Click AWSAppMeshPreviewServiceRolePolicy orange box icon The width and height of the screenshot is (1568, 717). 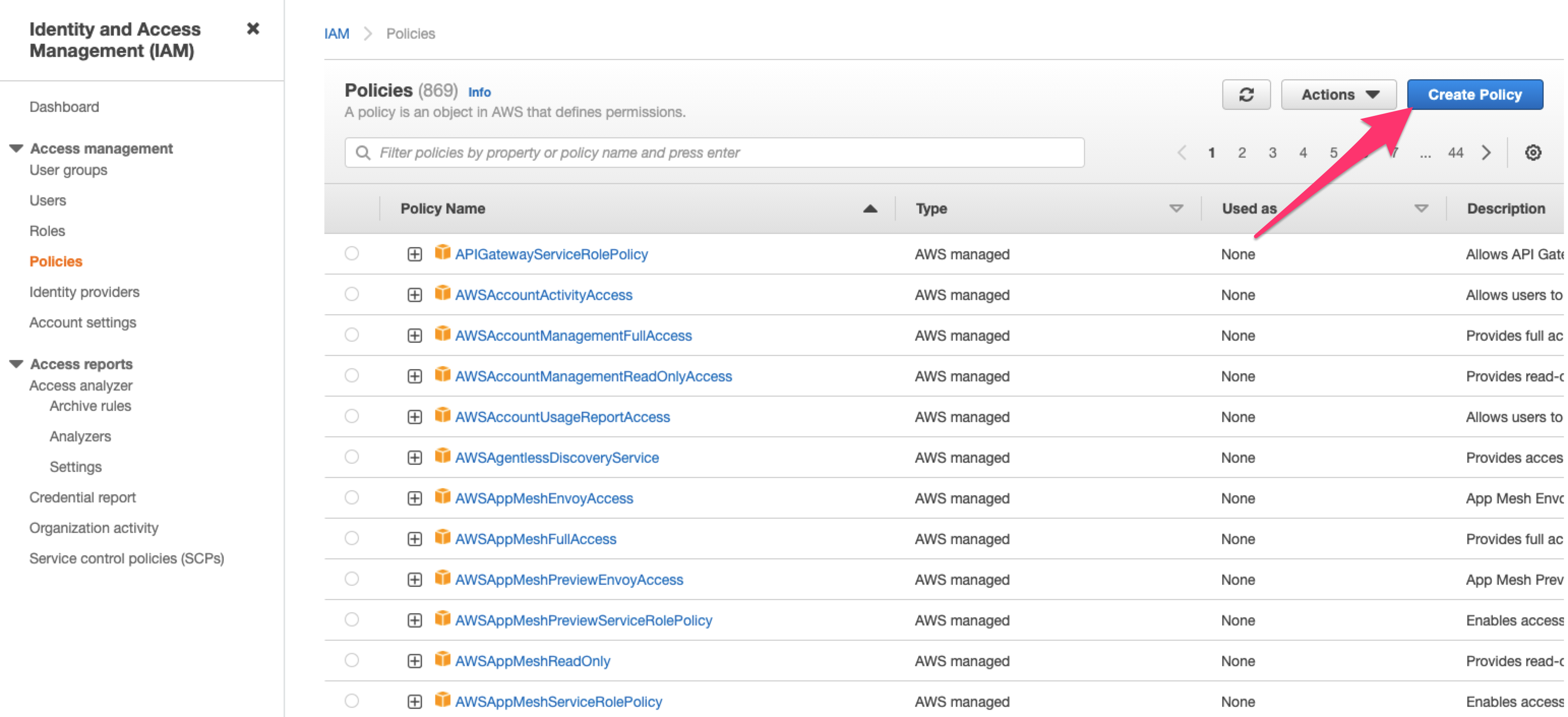(x=442, y=619)
